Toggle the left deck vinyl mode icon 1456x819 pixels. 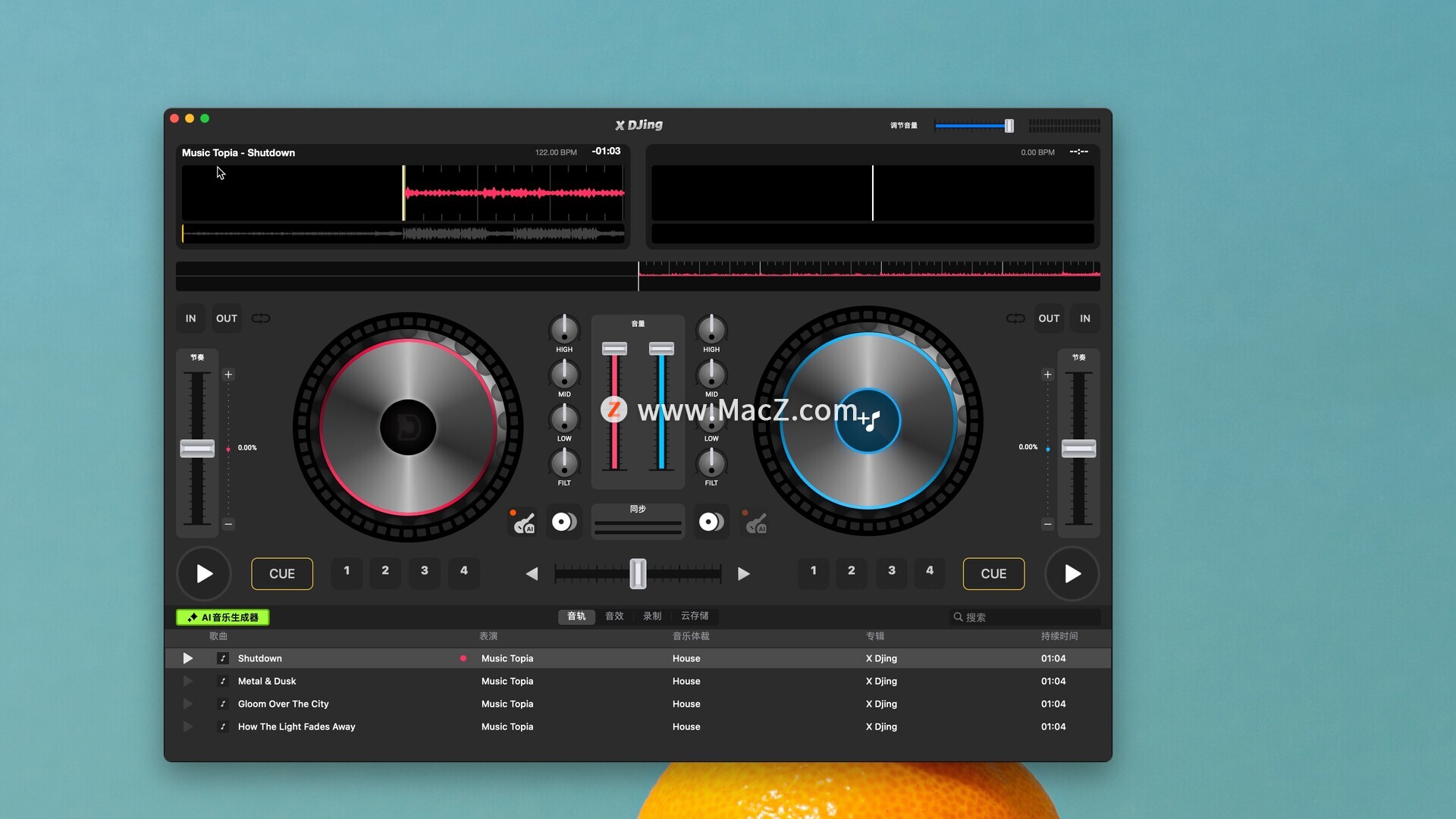[564, 522]
